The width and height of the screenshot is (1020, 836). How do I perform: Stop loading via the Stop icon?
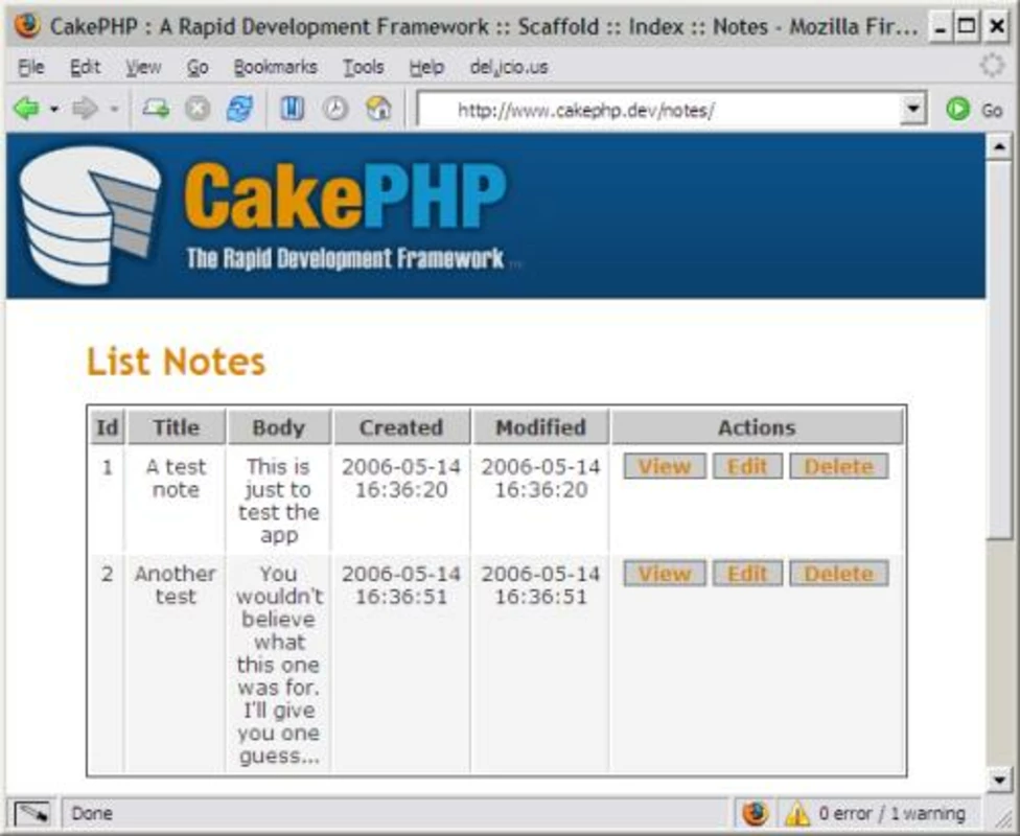point(197,107)
